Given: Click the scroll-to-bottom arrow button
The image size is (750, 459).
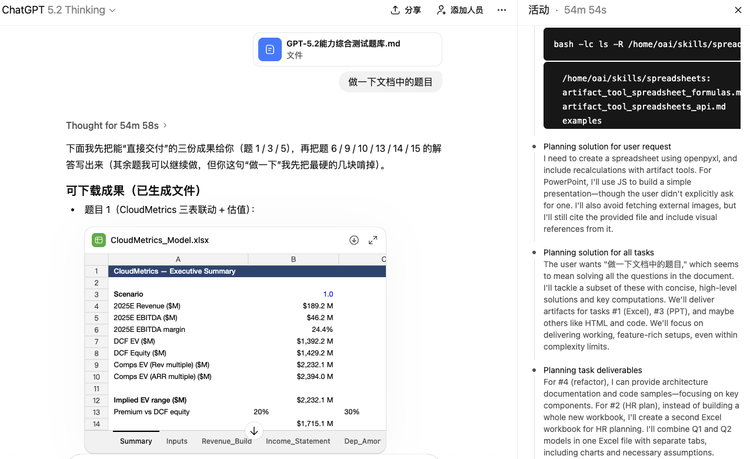Looking at the screenshot, I should click(x=254, y=431).
